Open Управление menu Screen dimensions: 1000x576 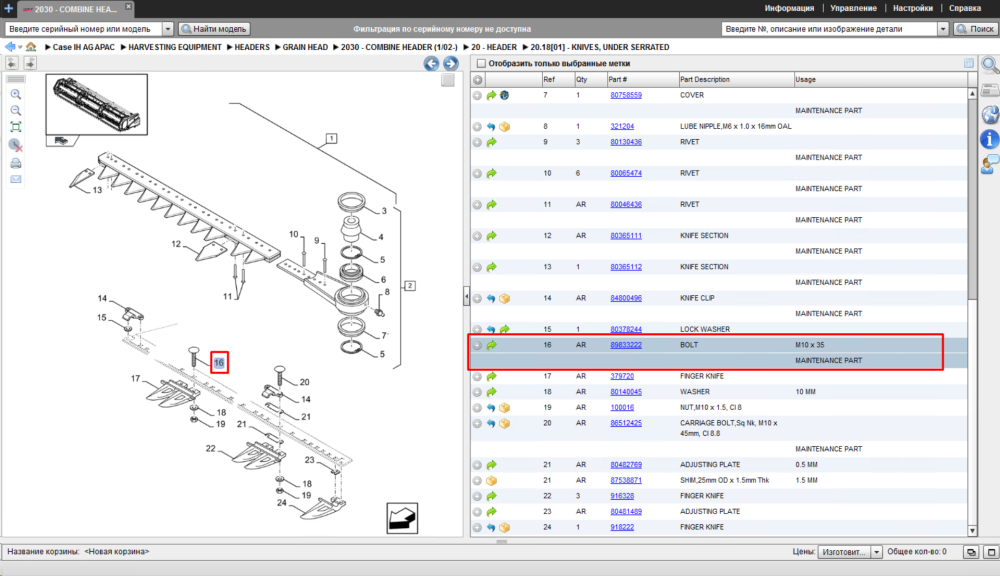point(853,8)
